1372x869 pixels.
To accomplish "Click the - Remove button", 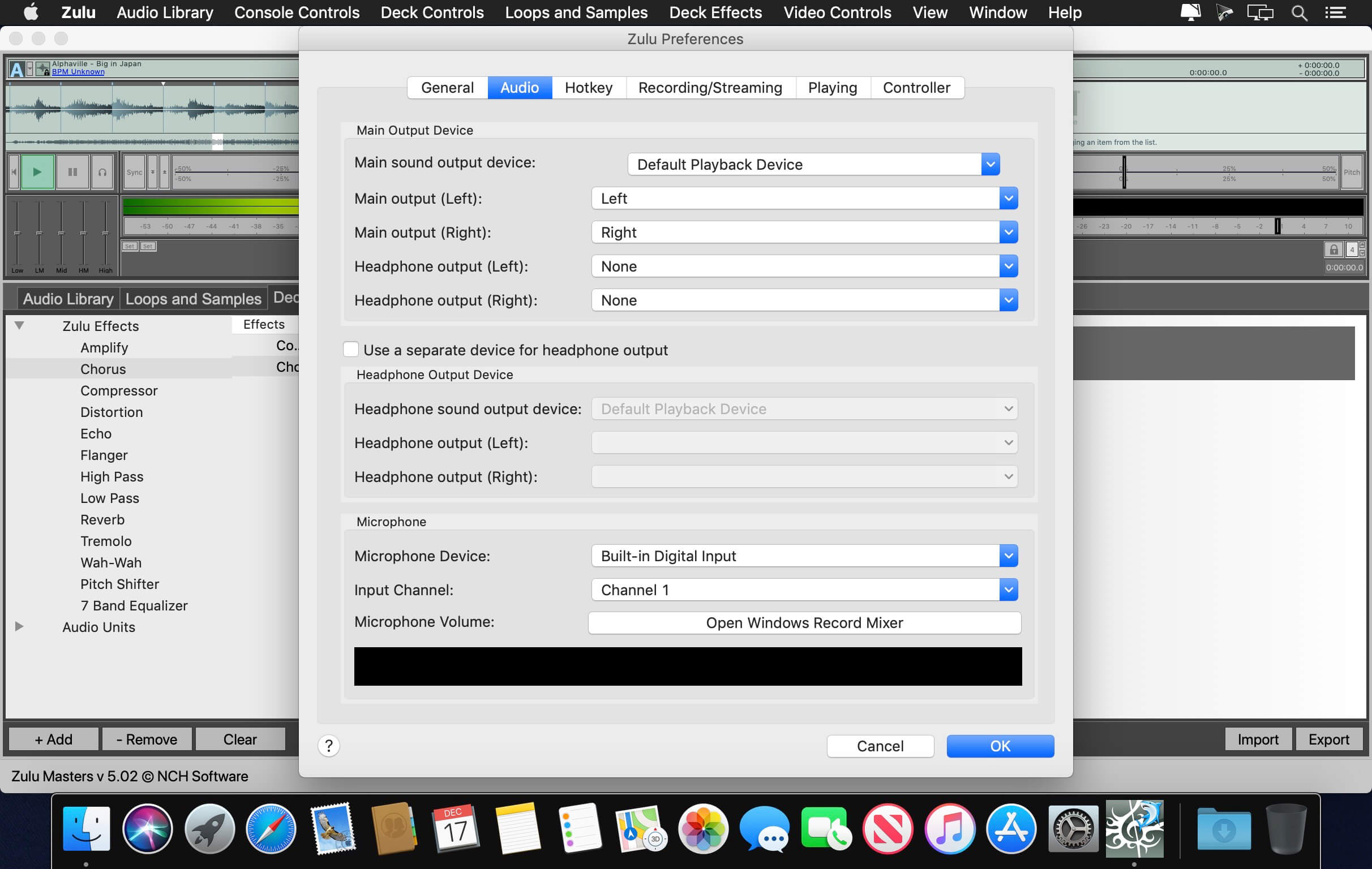I will click(x=147, y=739).
